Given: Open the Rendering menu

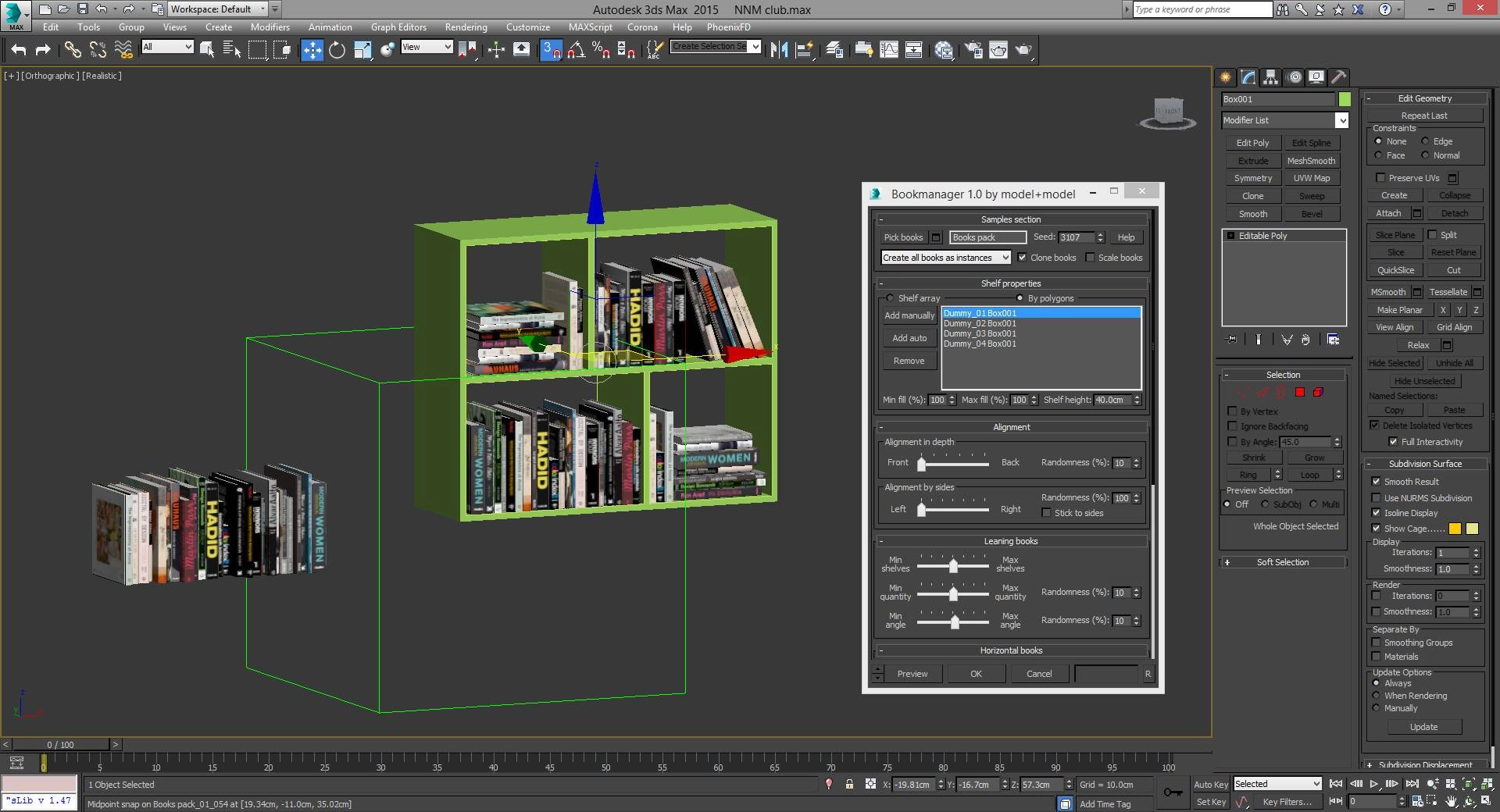Looking at the screenshot, I should coord(466,27).
